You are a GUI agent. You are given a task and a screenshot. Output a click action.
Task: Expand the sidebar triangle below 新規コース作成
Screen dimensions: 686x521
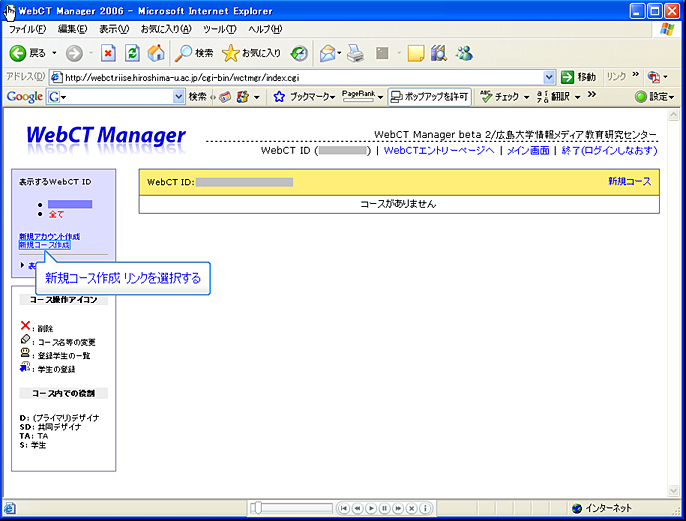(x=22, y=265)
